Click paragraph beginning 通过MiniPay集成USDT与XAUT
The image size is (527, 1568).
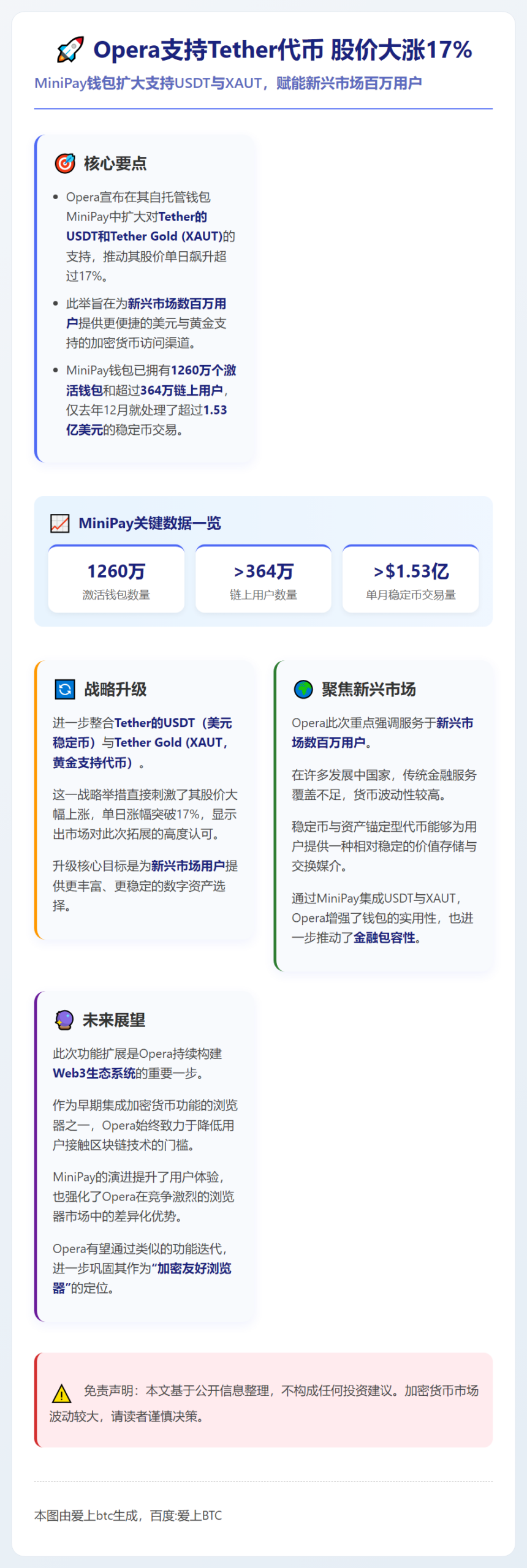pyautogui.click(x=382, y=918)
